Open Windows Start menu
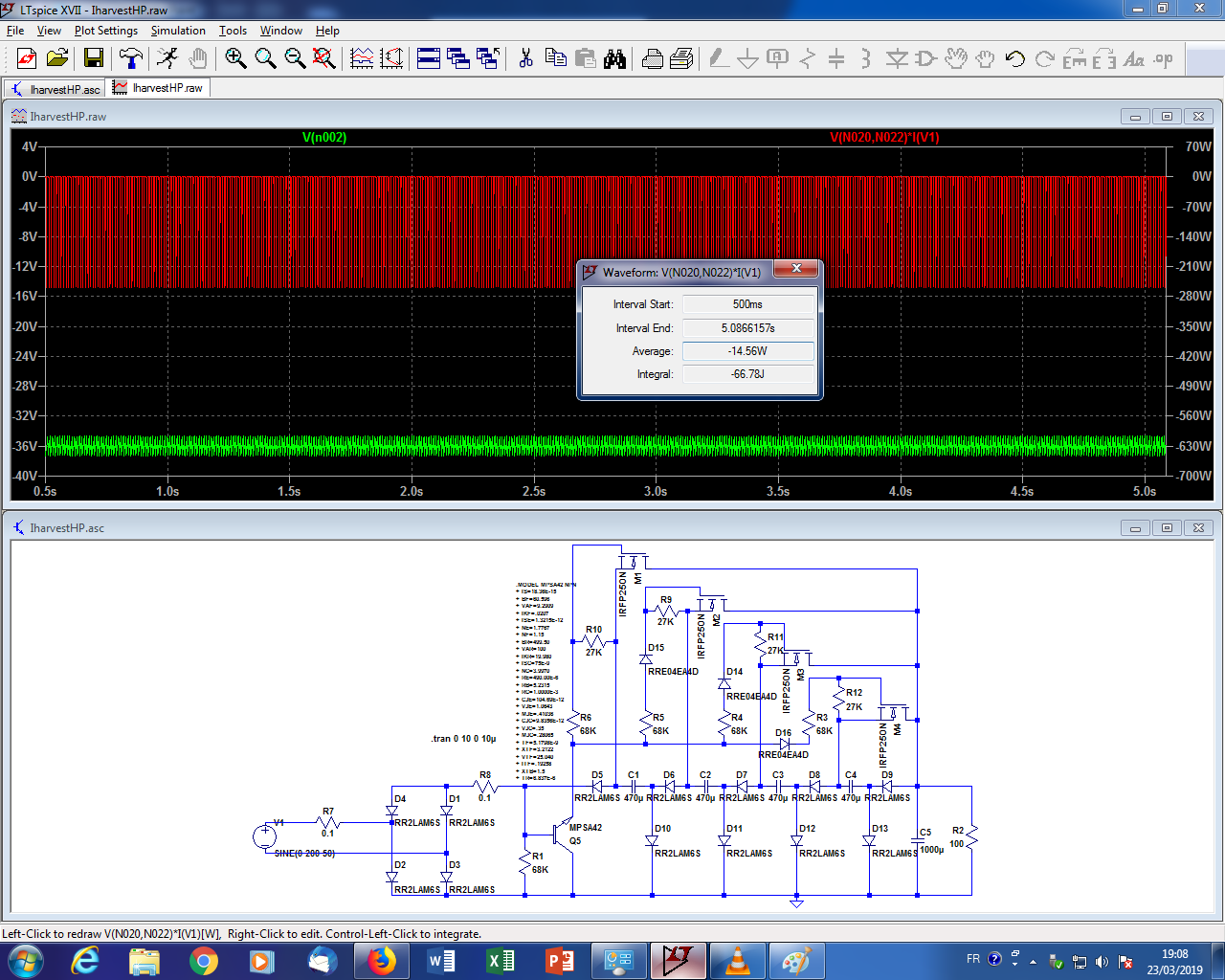The image size is (1225, 980). point(24,960)
